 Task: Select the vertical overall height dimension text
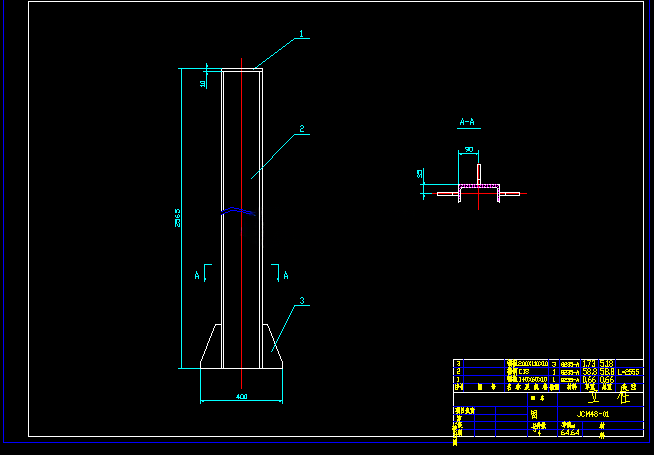tap(178, 218)
